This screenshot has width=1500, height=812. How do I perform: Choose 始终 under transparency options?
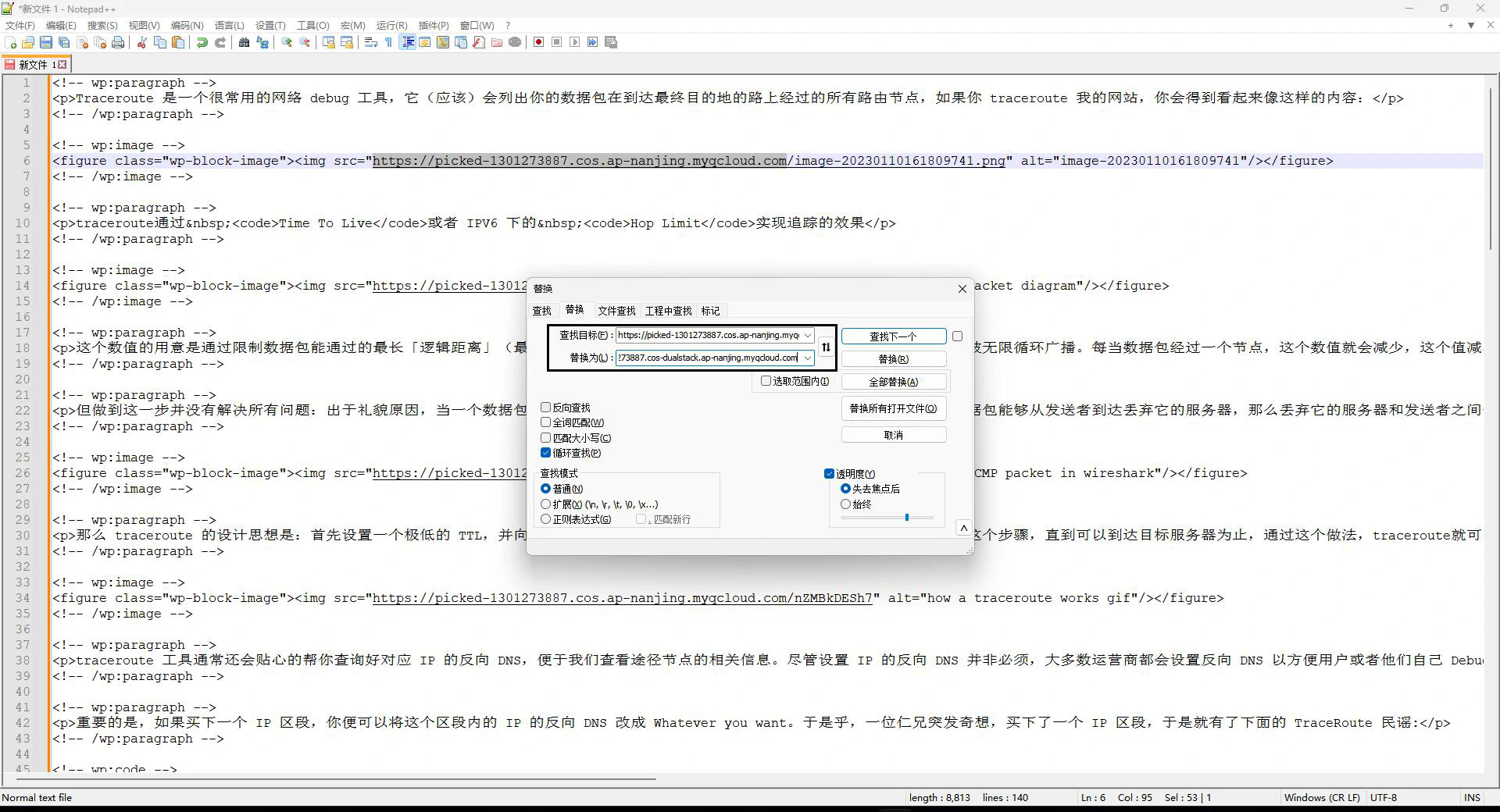click(x=845, y=504)
